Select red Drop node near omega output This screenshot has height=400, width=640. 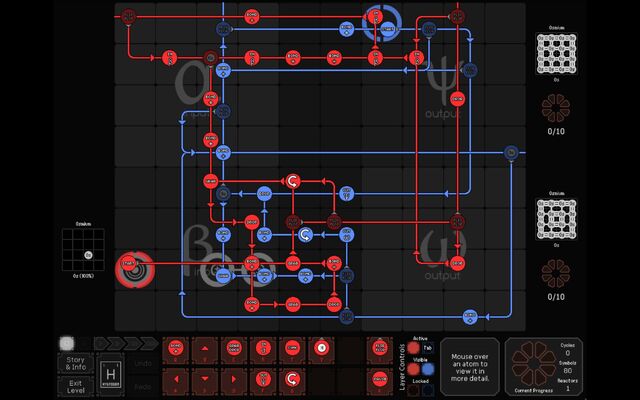457,263
